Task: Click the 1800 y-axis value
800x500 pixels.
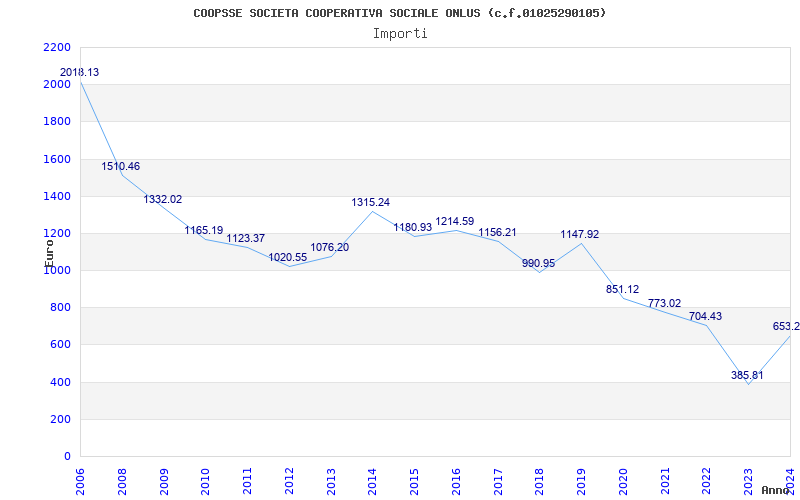Action: coord(57,122)
